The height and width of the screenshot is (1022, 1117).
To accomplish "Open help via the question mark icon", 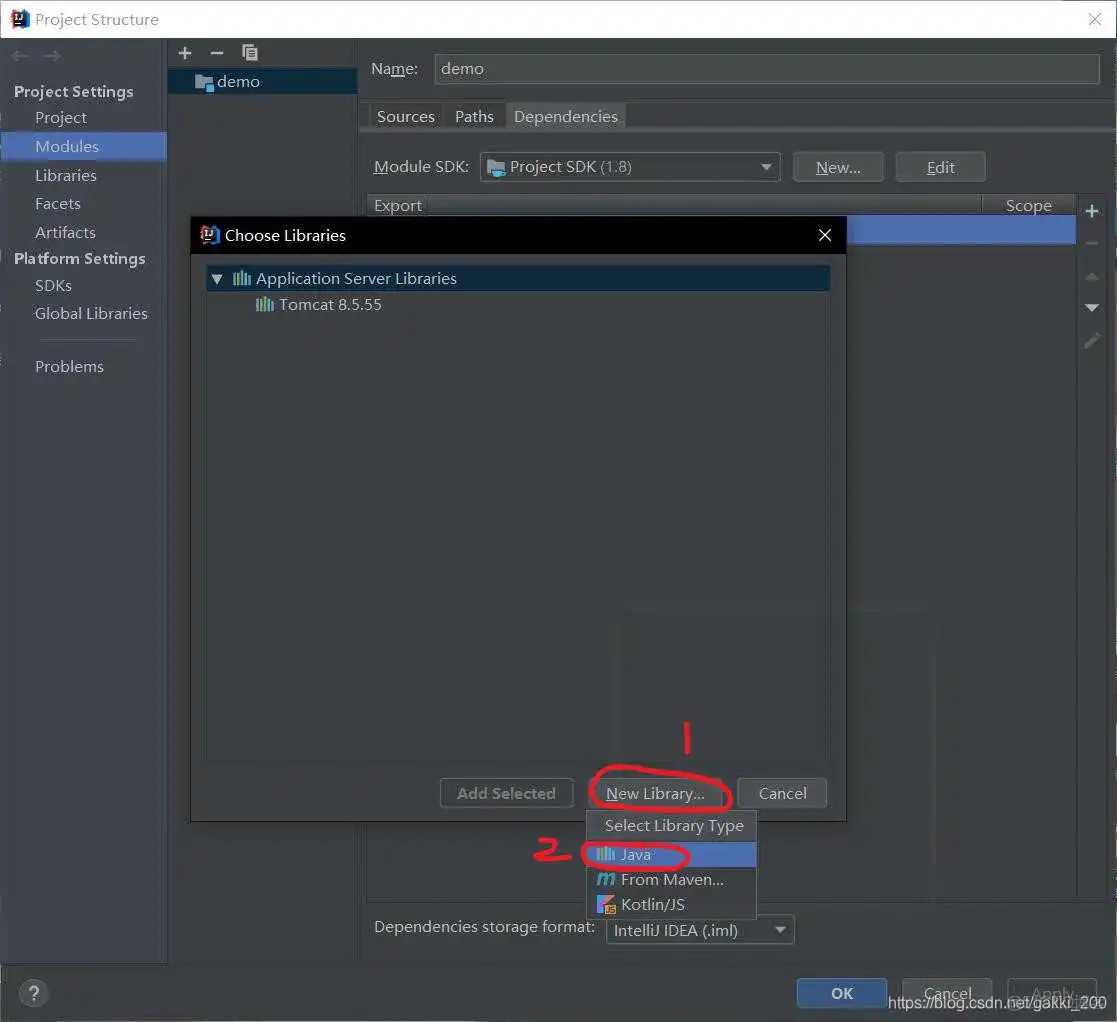I will [x=33, y=992].
